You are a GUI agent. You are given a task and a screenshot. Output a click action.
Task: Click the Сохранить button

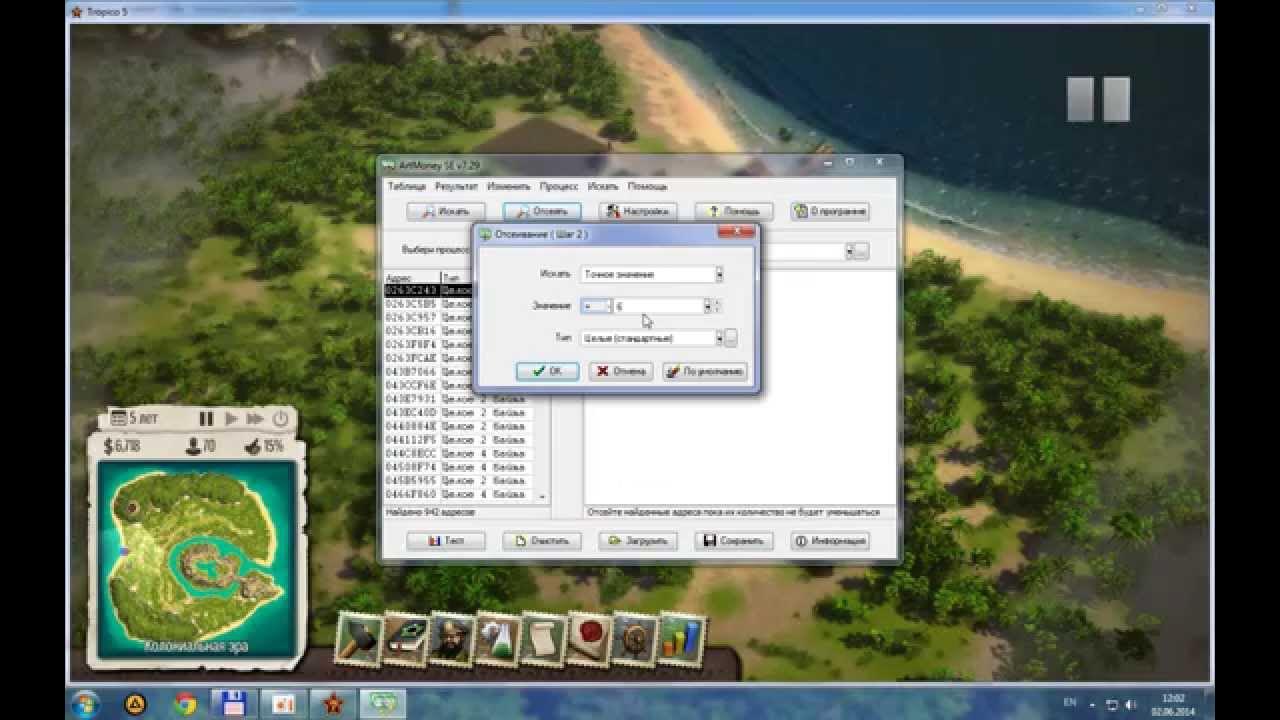pyautogui.click(x=734, y=541)
